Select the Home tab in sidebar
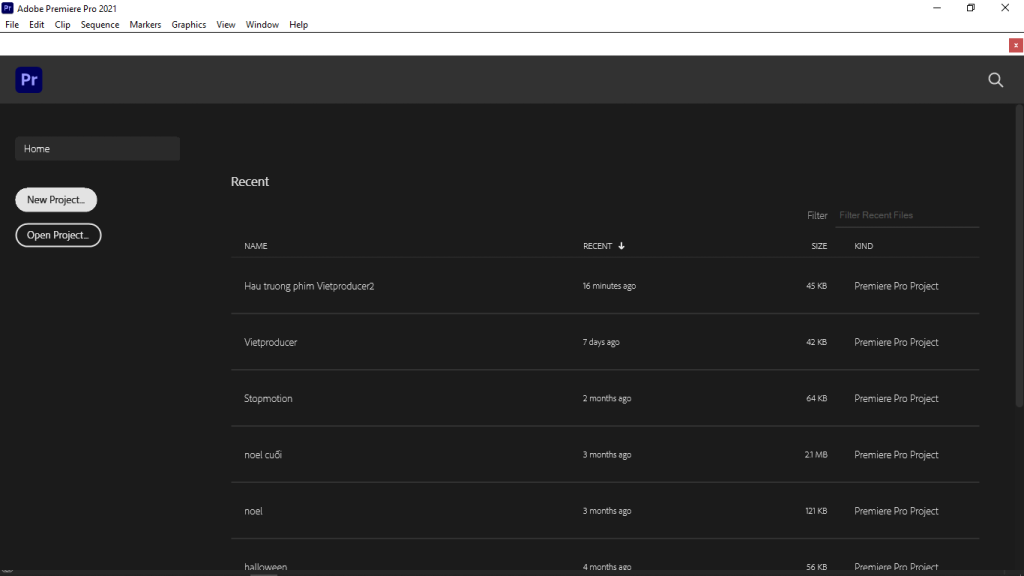The image size is (1024, 576). click(97, 149)
